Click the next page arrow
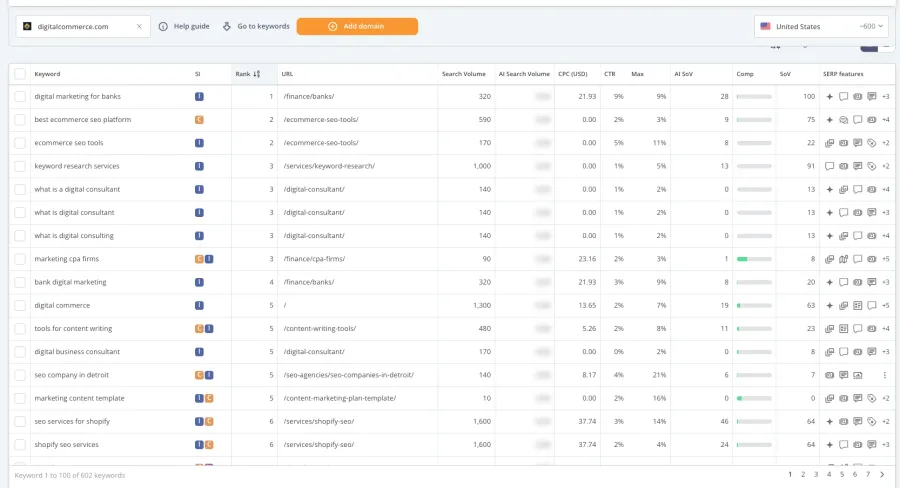The height and width of the screenshot is (488, 900). click(x=882, y=474)
